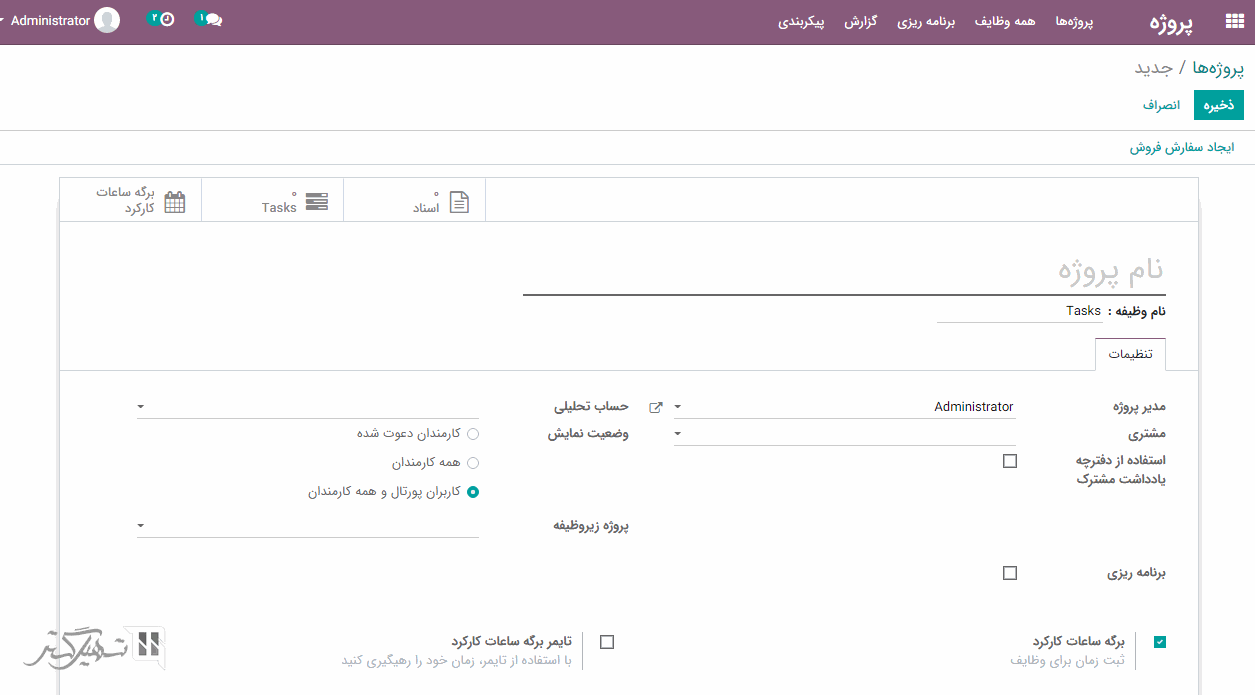The image size is (1255, 695).
Task: Open the اسناد documents stat icon
Action: point(458,201)
